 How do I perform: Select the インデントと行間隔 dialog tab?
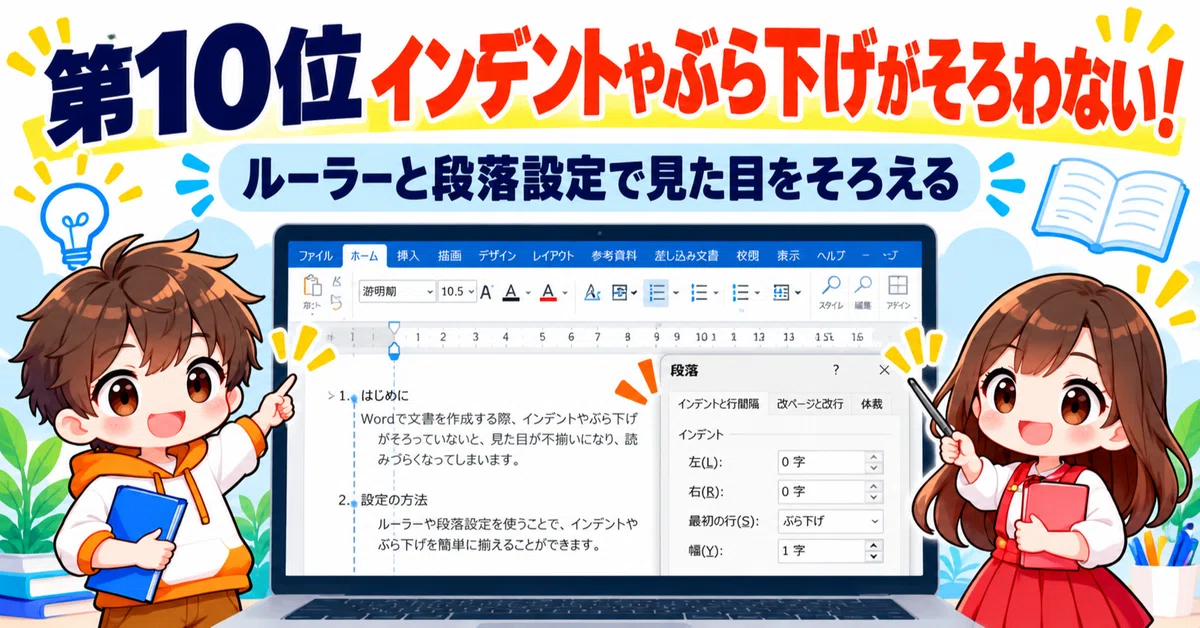(718, 404)
